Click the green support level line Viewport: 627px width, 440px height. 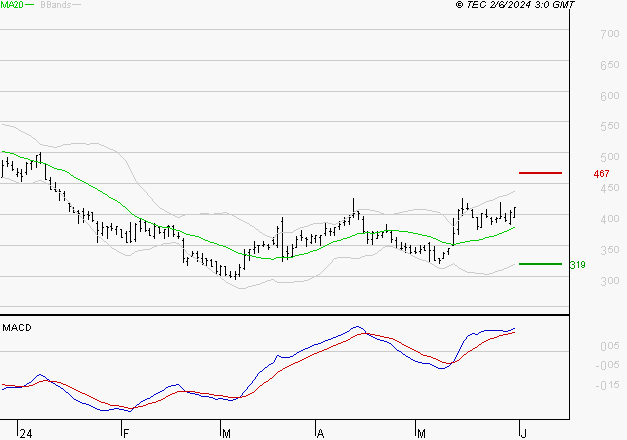point(540,264)
